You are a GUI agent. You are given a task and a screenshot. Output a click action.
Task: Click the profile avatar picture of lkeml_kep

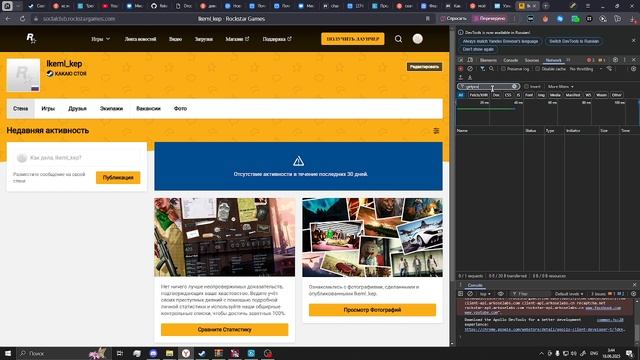(x=23, y=75)
